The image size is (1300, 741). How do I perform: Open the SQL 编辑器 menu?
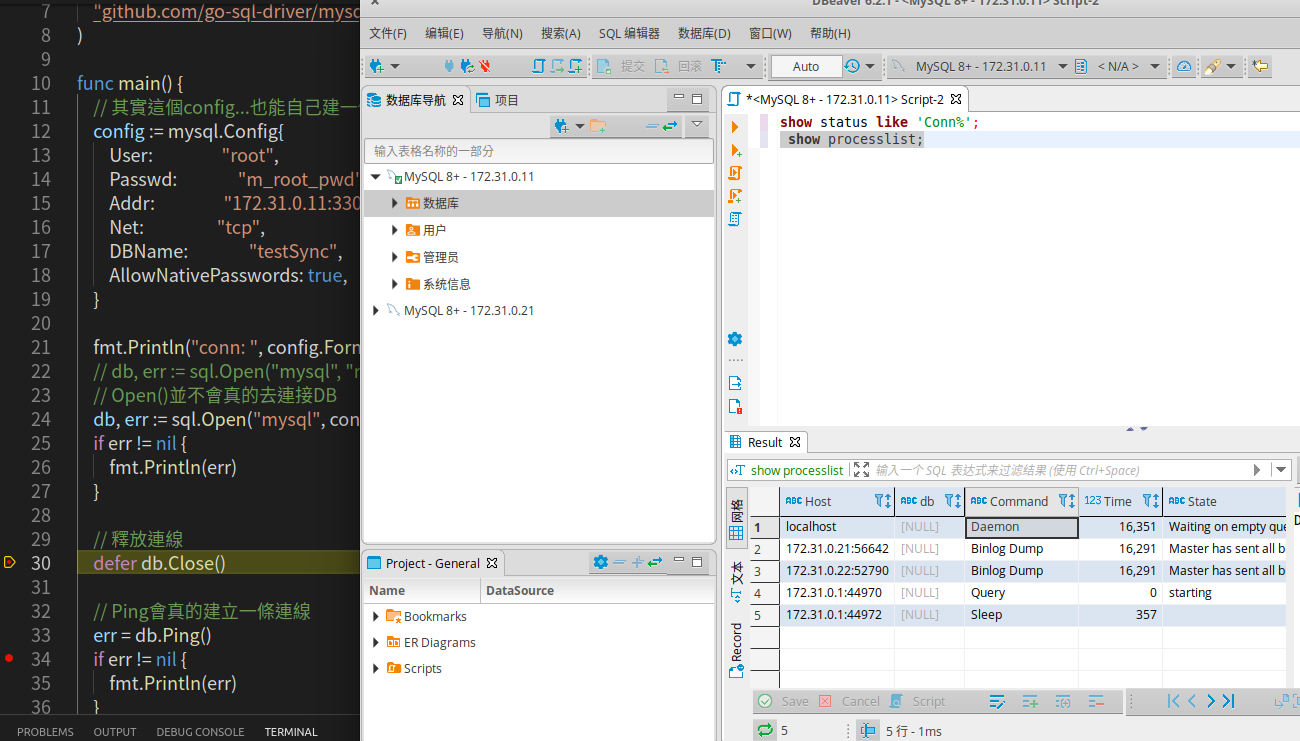point(629,33)
